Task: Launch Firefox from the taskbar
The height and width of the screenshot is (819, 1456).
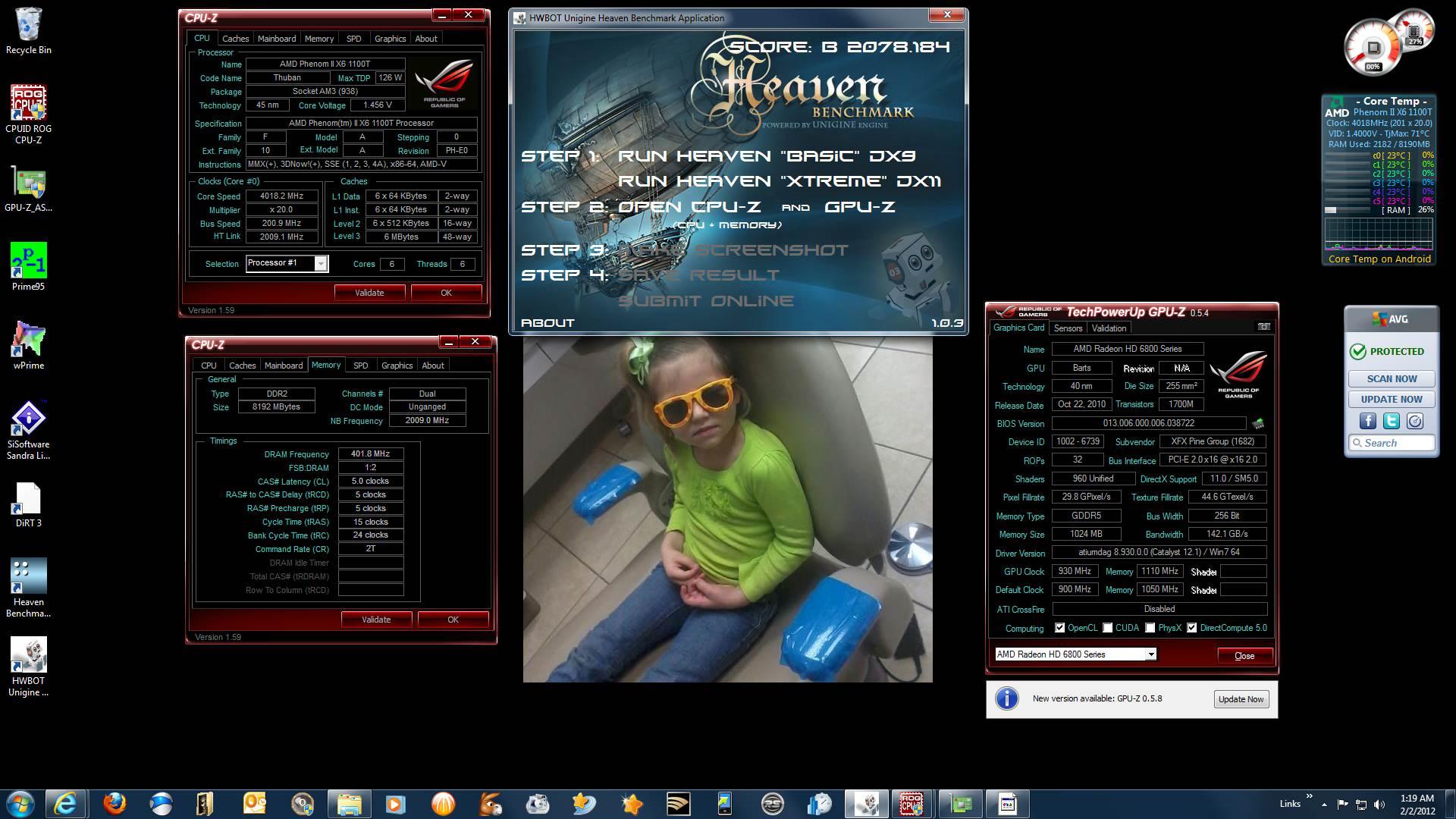Action: pyautogui.click(x=115, y=803)
